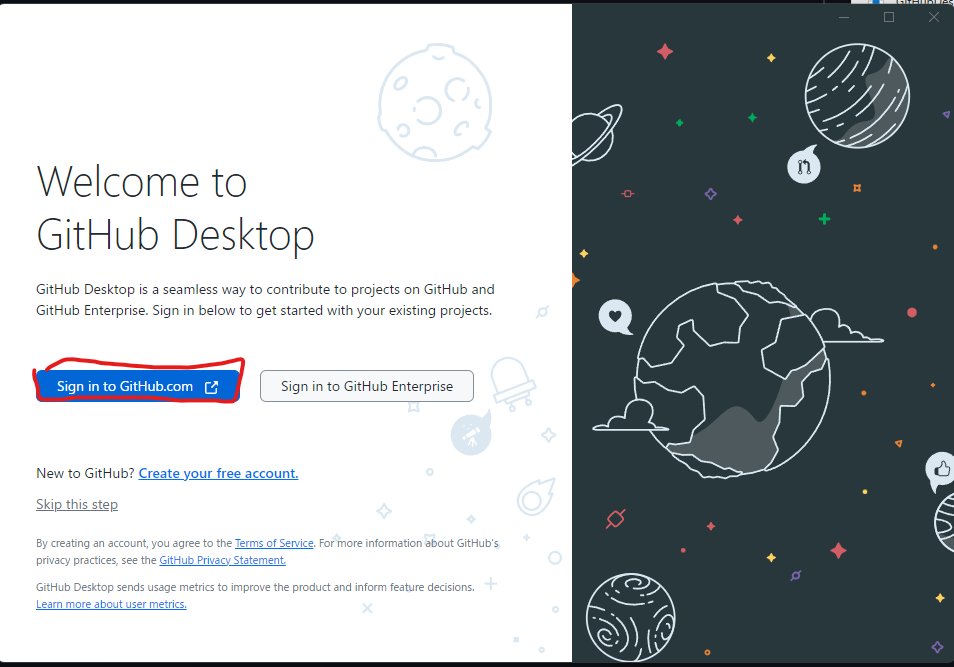Close the GitHub Desktop window
This screenshot has height=667, width=954.
934,17
